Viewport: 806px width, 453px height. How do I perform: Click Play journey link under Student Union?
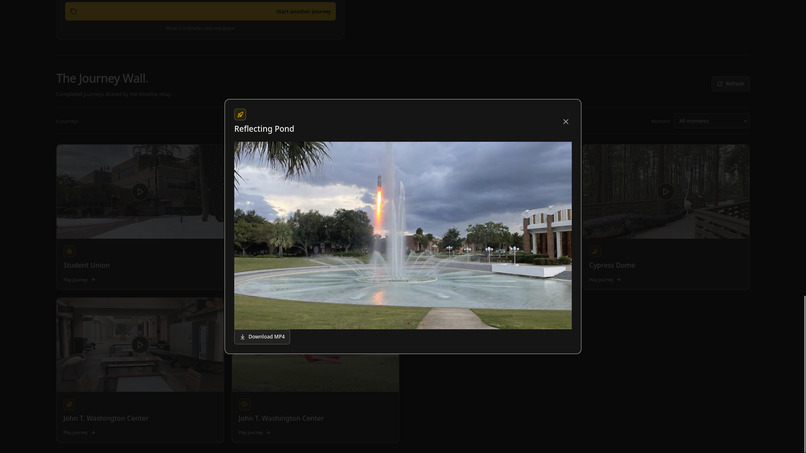click(x=79, y=280)
